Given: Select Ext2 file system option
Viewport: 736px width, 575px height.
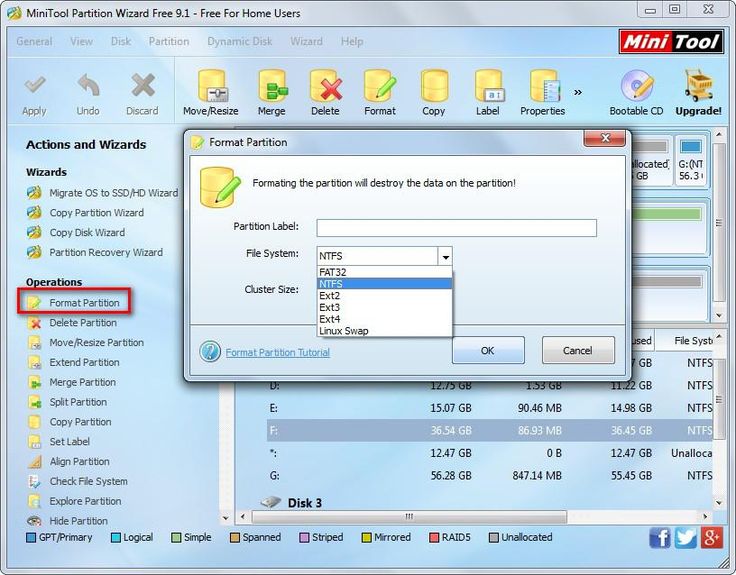Looking at the screenshot, I should (x=384, y=296).
